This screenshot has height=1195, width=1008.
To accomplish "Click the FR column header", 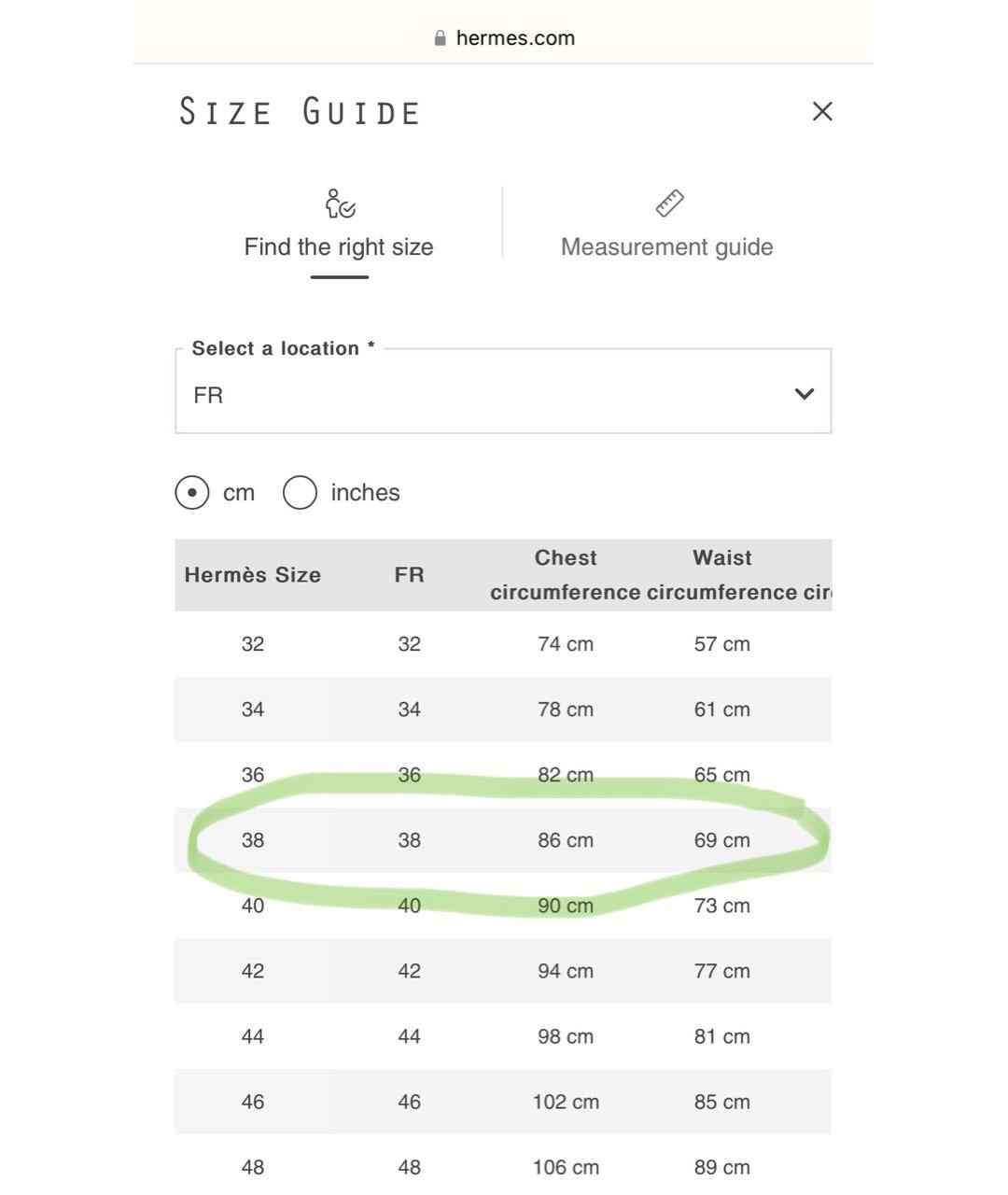I will [x=409, y=575].
